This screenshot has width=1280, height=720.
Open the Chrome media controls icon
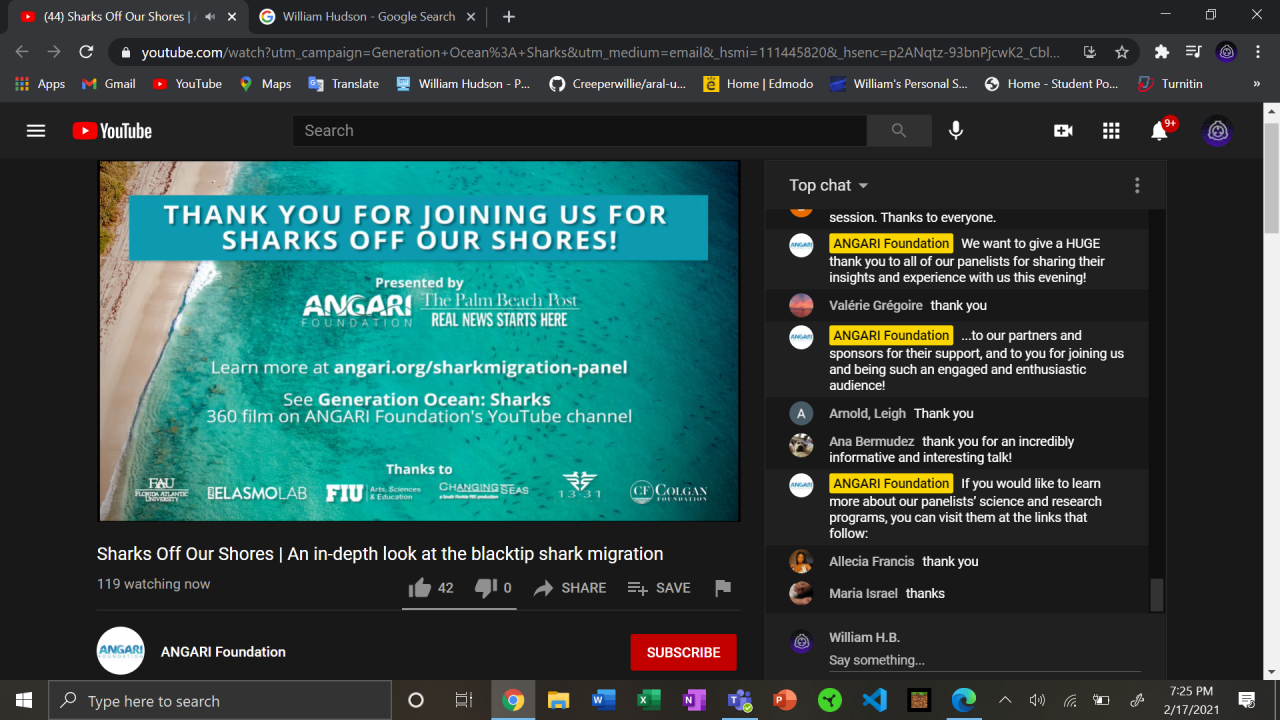click(x=1193, y=52)
